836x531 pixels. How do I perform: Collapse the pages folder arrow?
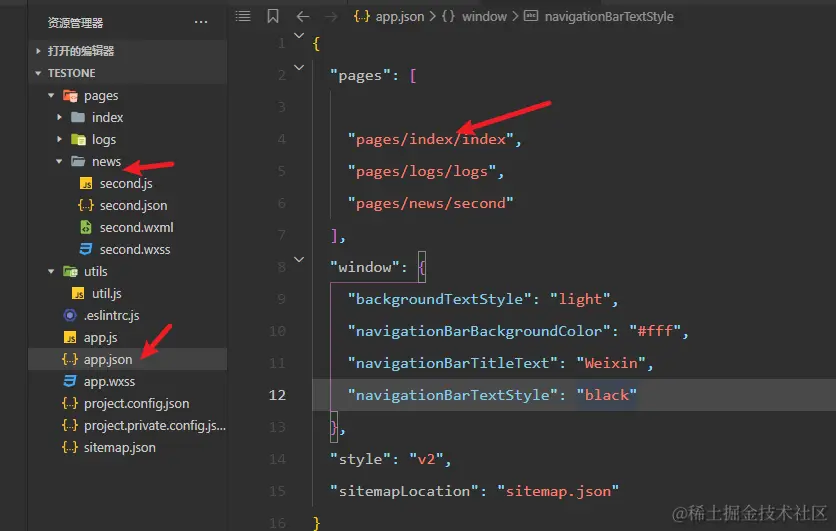(51, 95)
